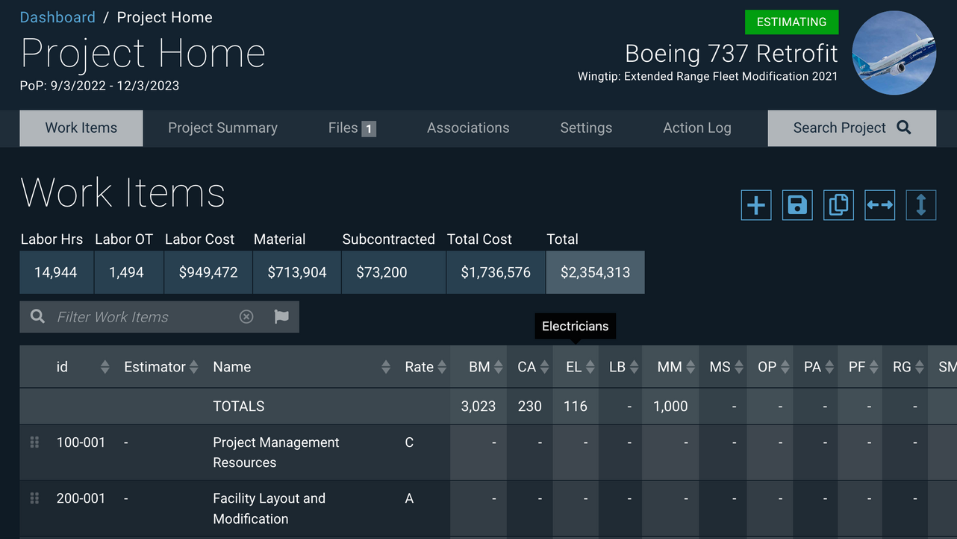Click the Rate C cell for 100-001
Viewport: 957px width, 539px height.
tap(409, 443)
